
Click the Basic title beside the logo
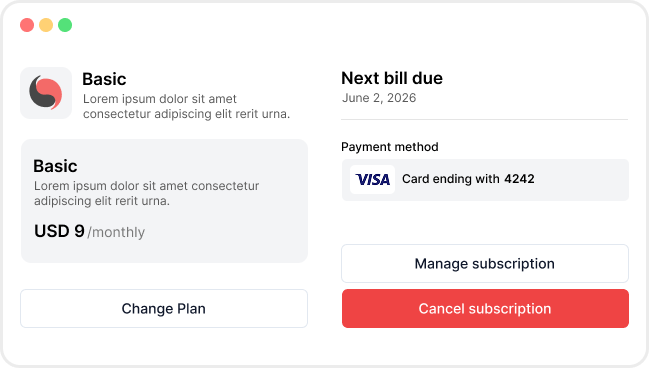tap(104, 79)
